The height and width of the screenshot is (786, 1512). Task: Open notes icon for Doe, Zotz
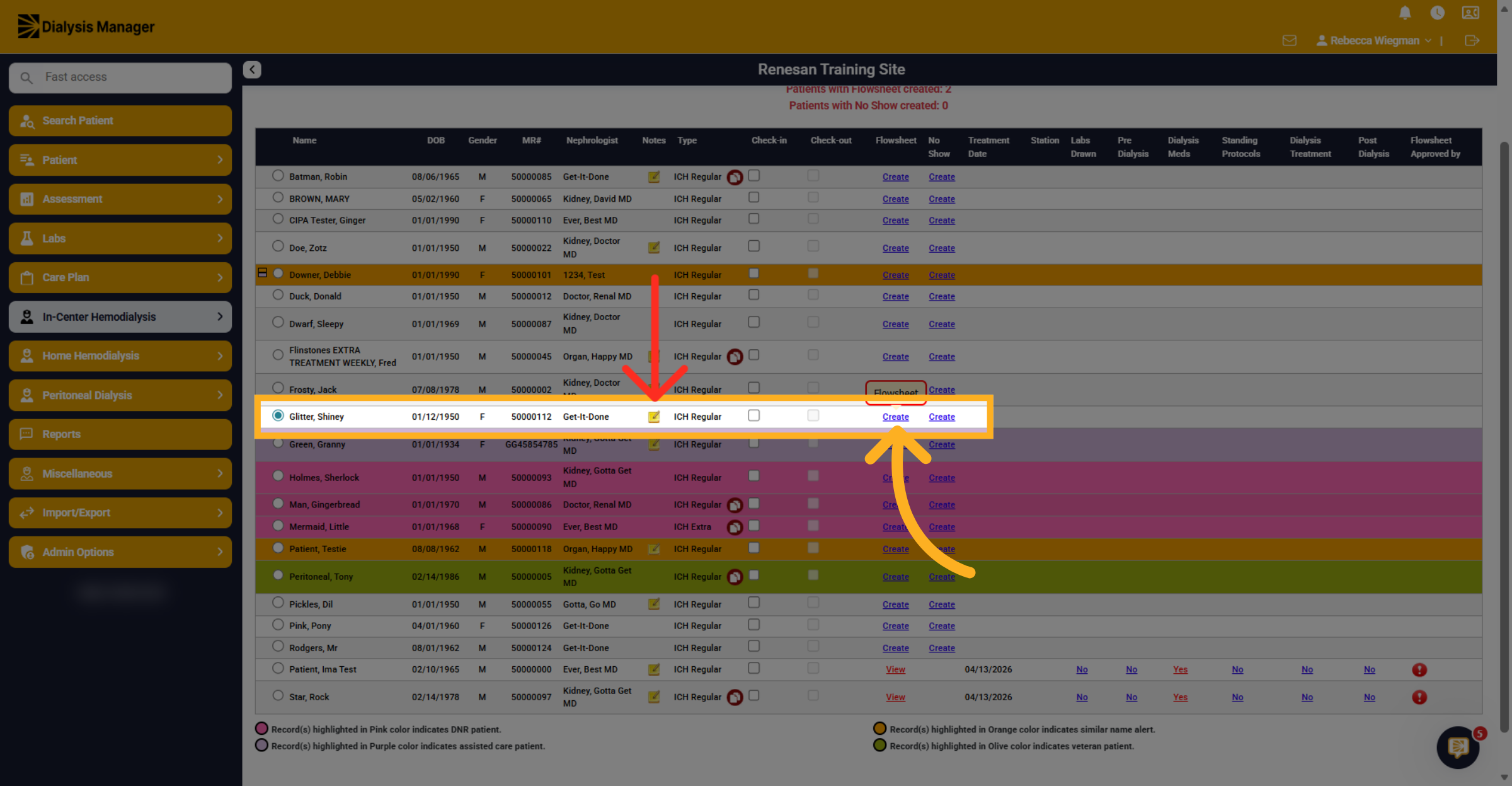(654, 248)
